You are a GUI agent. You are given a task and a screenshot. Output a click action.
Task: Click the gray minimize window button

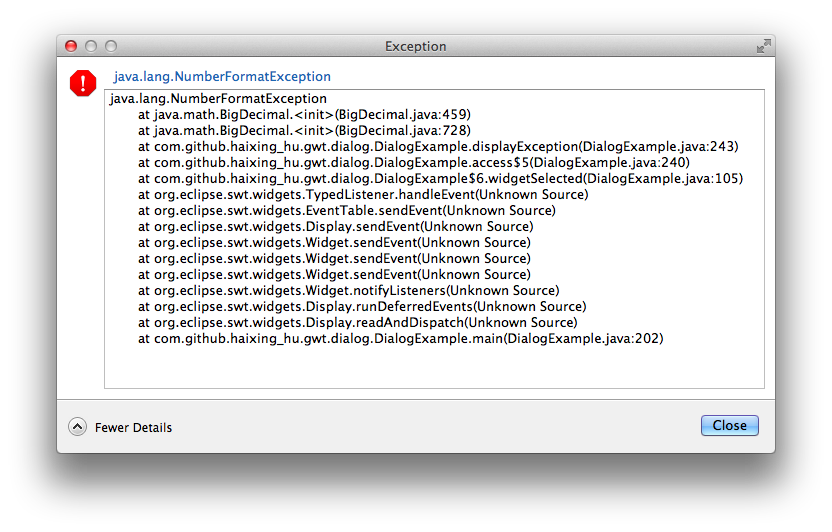tap(91, 46)
